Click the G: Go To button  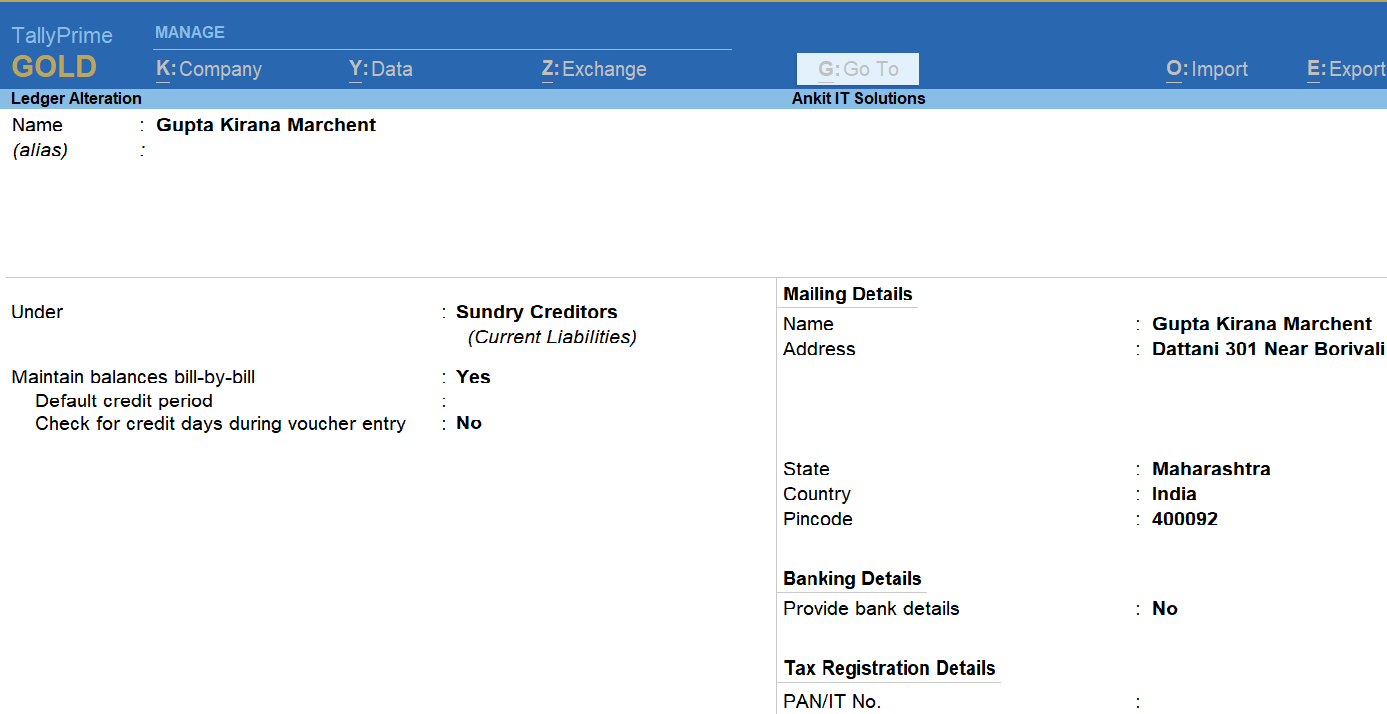pyautogui.click(x=858, y=69)
